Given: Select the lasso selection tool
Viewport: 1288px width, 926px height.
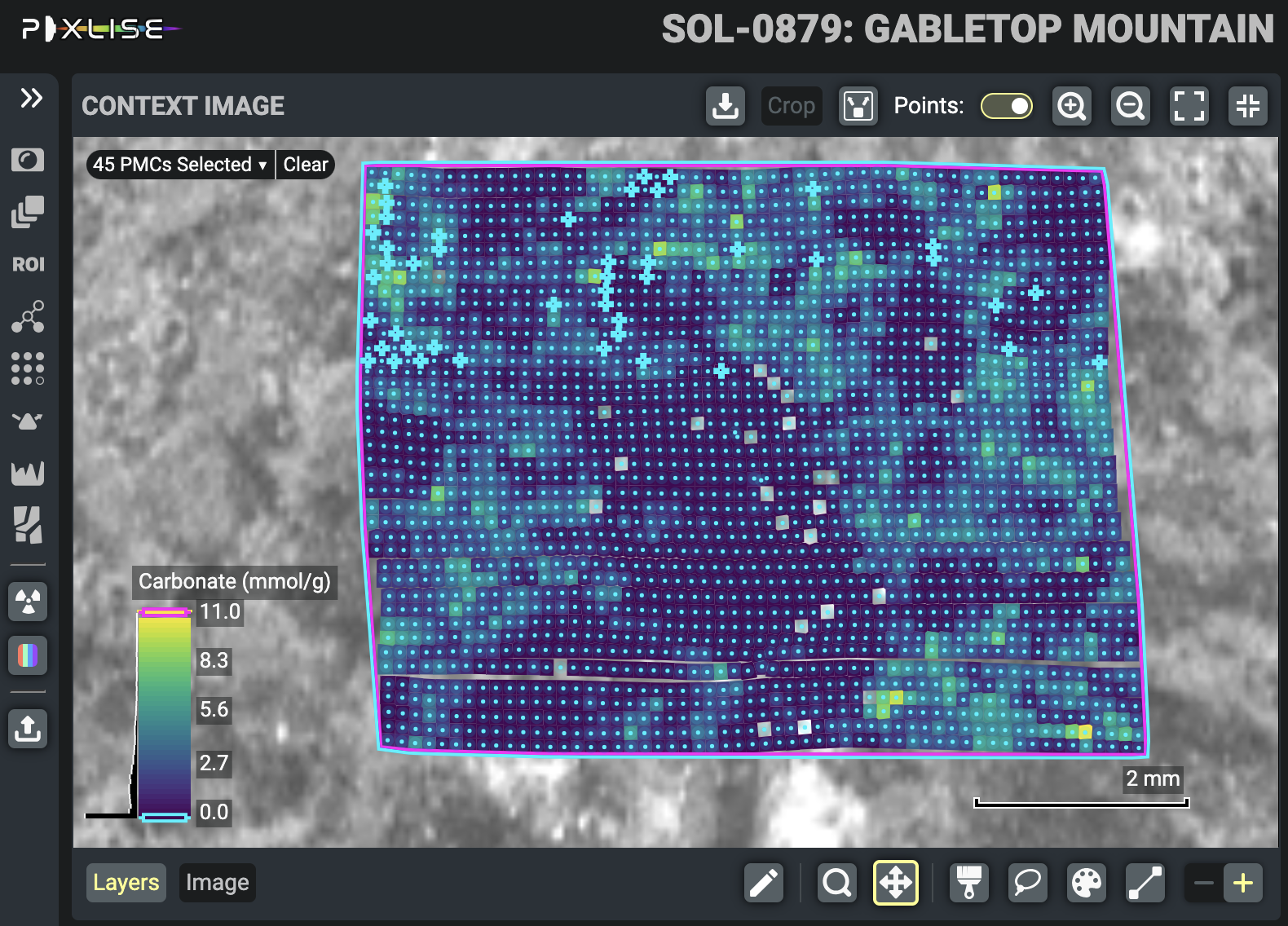Looking at the screenshot, I should [x=1028, y=883].
